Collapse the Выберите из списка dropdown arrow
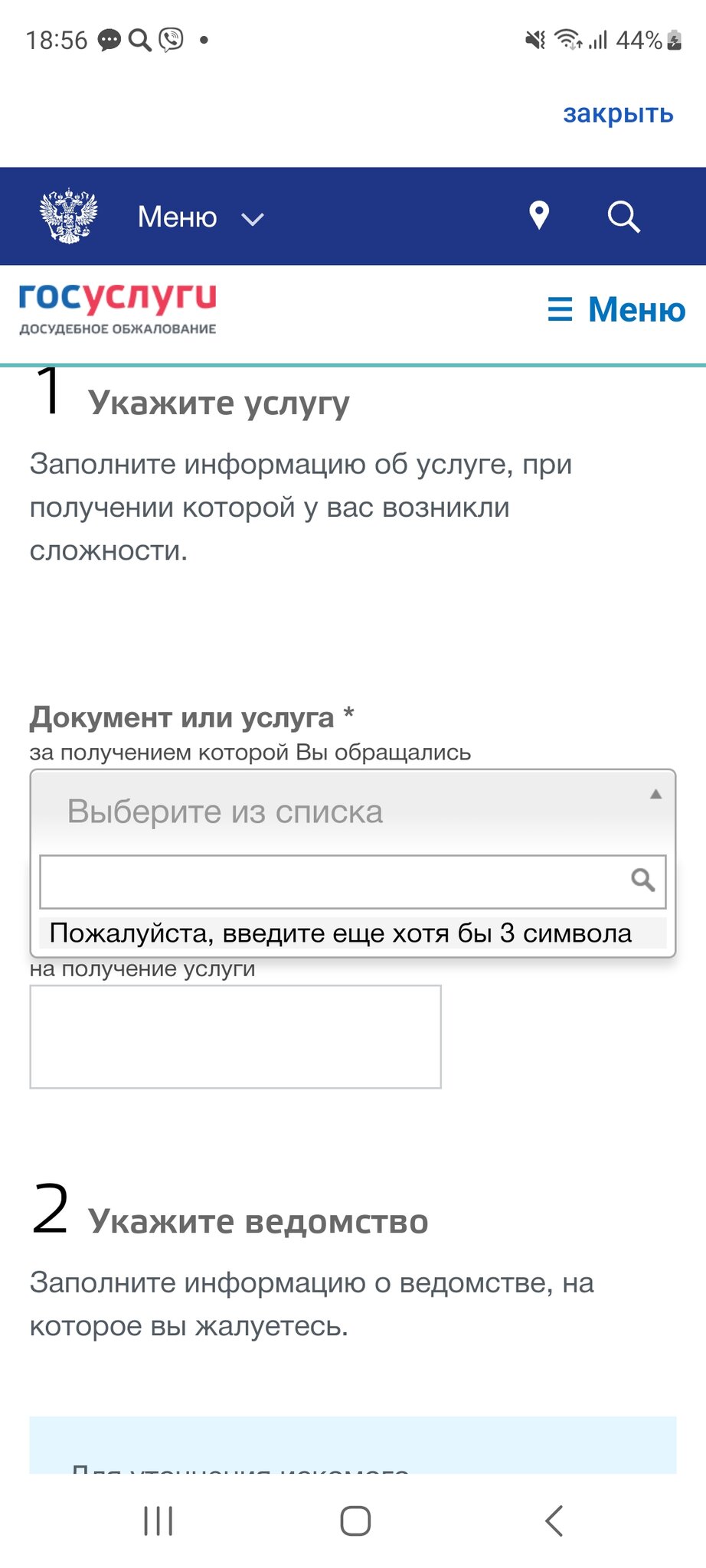 pos(655,795)
